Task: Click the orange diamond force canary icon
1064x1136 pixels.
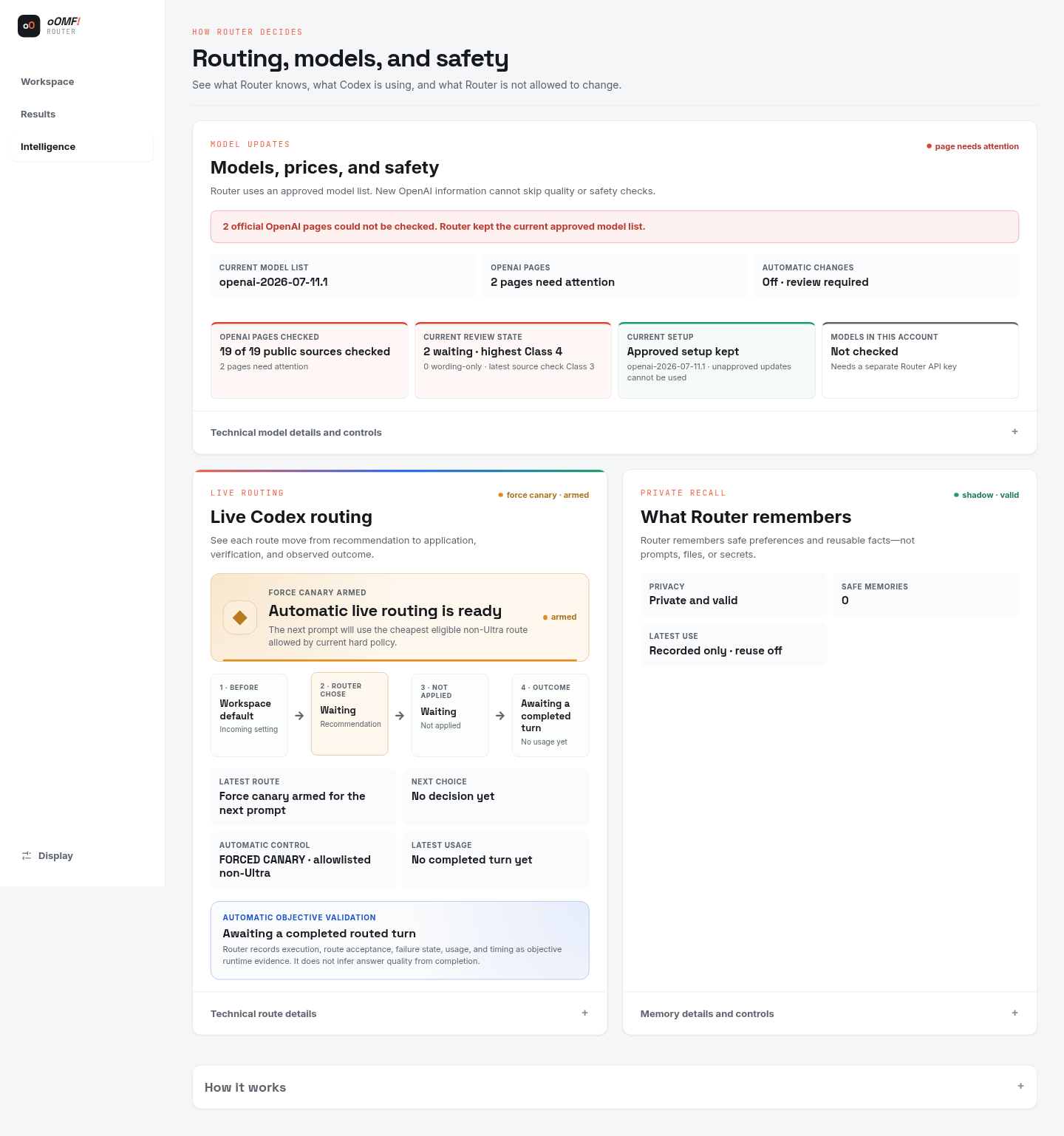Action: (240, 617)
